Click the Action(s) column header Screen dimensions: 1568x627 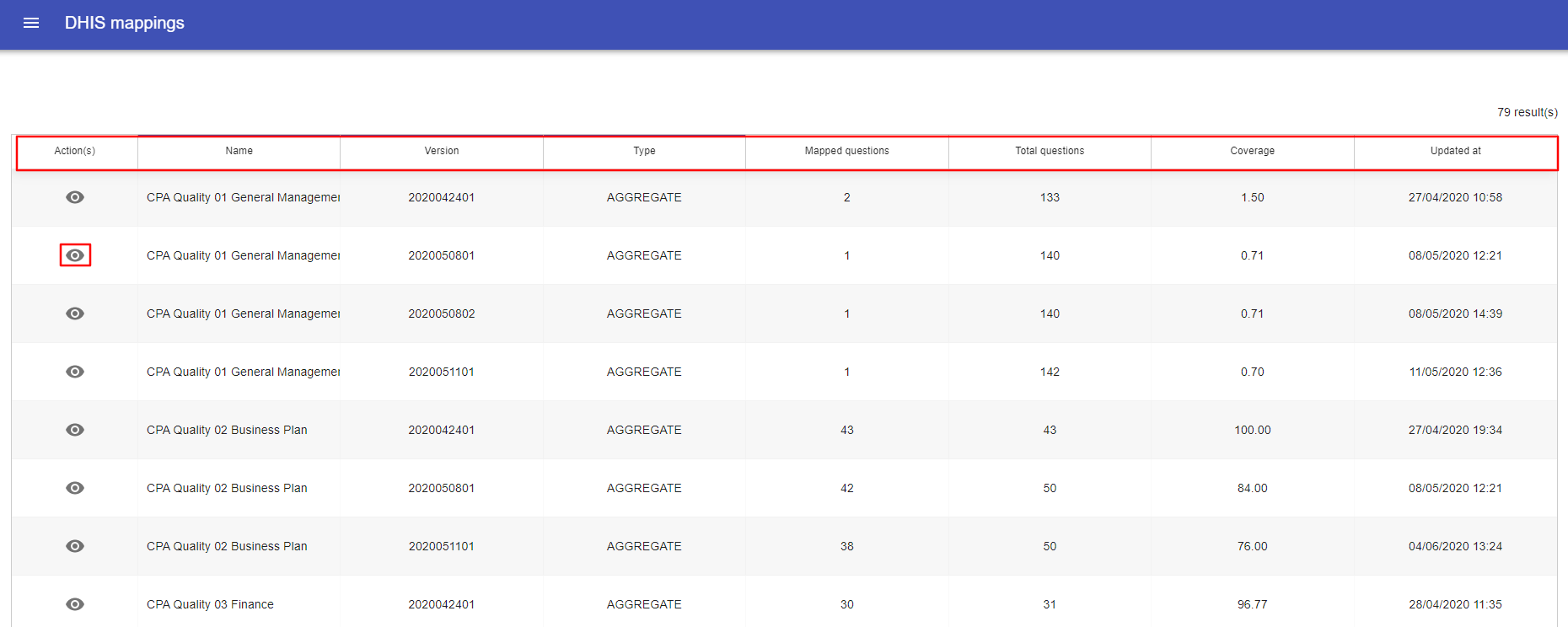click(x=75, y=151)
